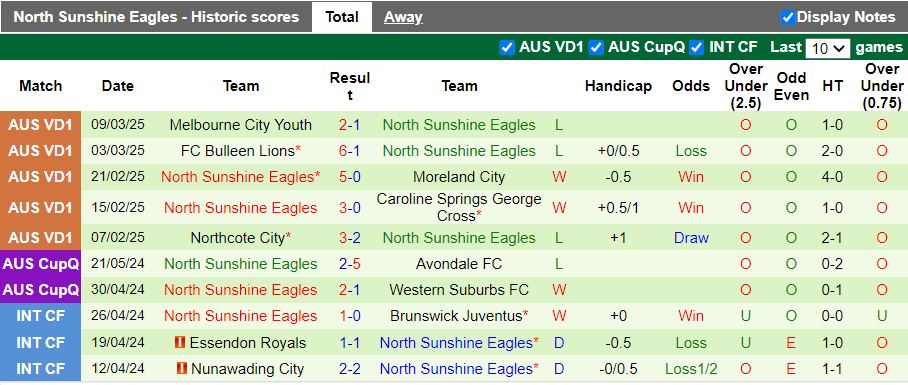The width and height of the screenshot is (908, 385).
Task: Click the Brunswick Juventus team link
Action: tap(456, 316)
